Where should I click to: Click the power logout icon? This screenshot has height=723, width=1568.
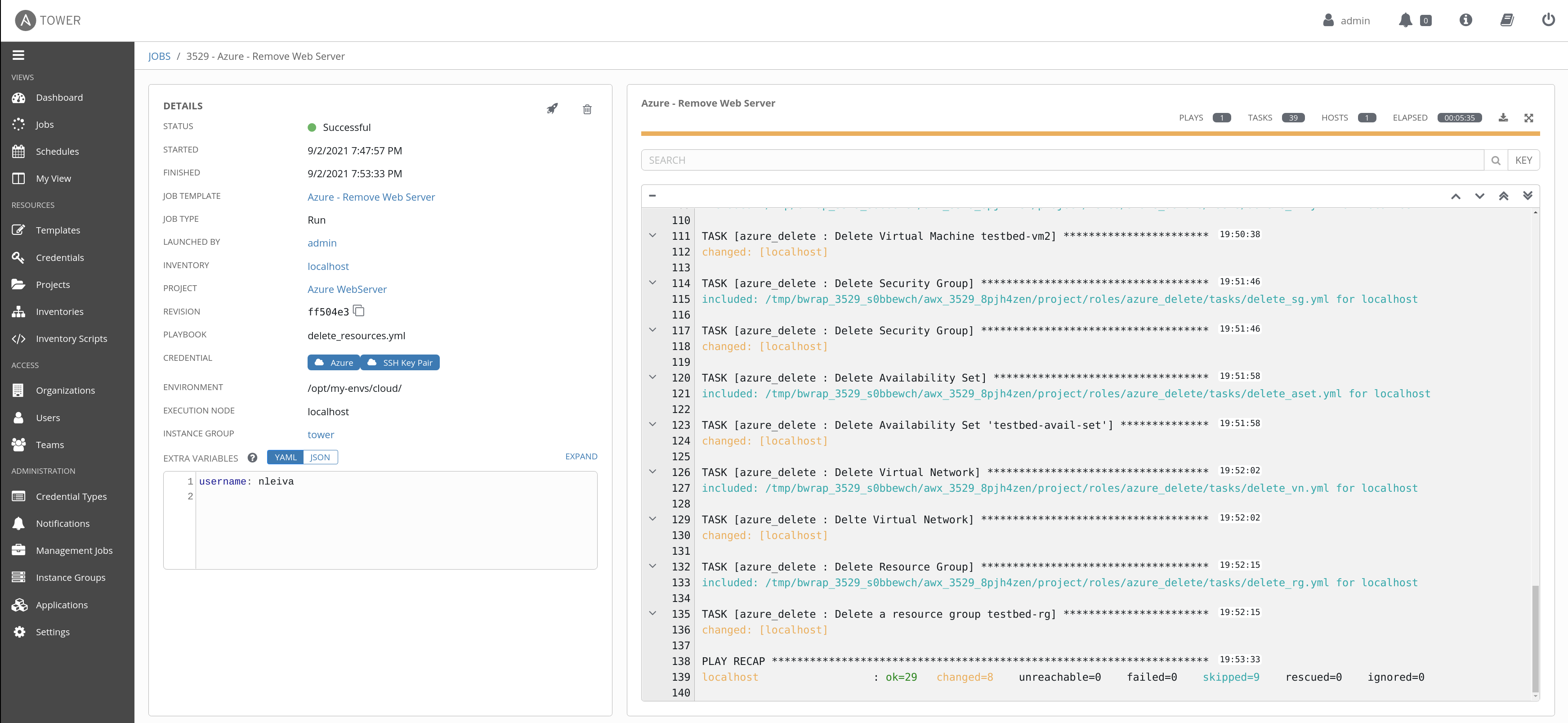tap(1548, 20)
